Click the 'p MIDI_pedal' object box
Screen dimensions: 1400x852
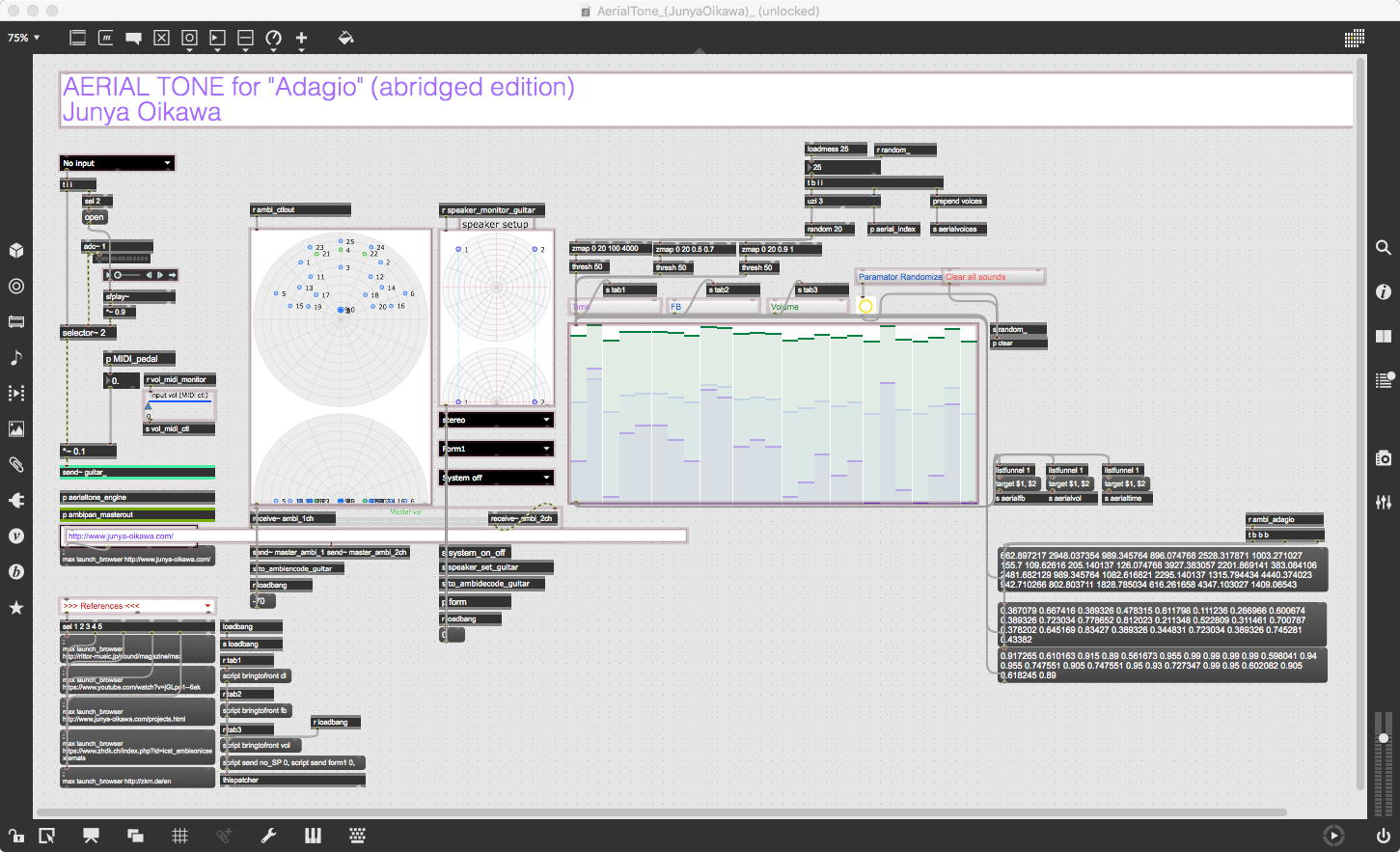(x=140, y=359)
